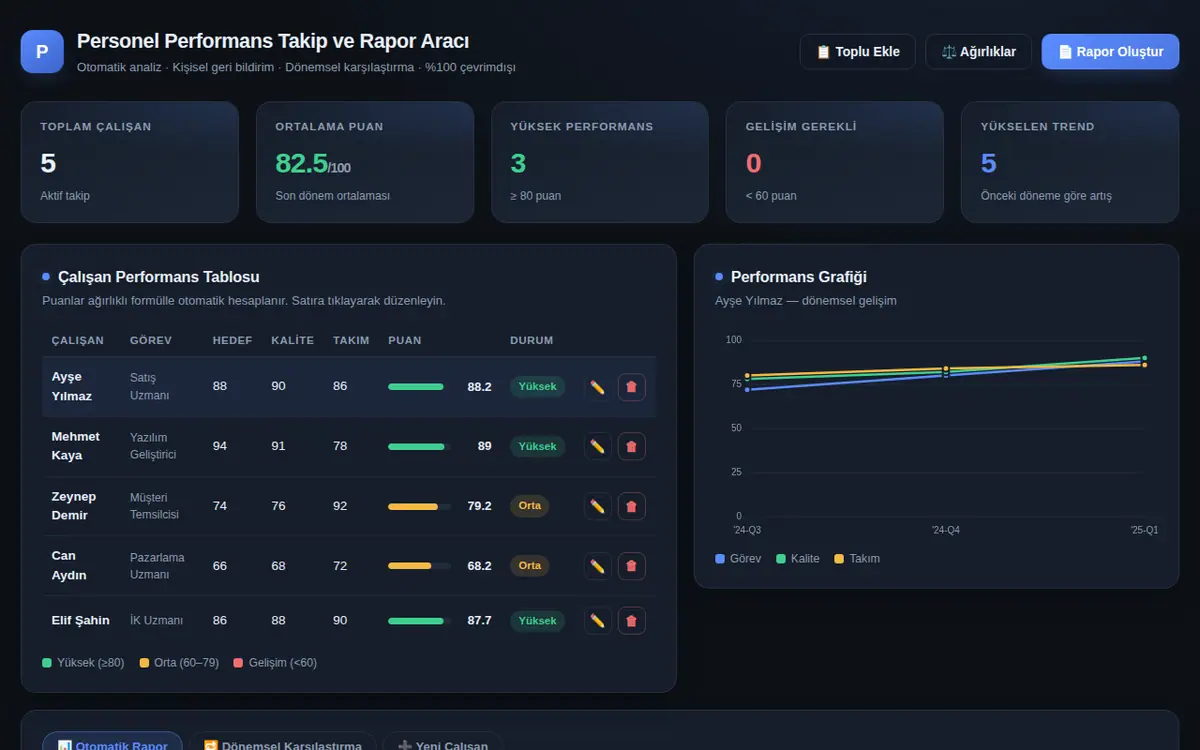Delete Ayşe Yılmaz using the trash icon
Viewport: 1200px width, 750px height.
click(x=631, y=387)
